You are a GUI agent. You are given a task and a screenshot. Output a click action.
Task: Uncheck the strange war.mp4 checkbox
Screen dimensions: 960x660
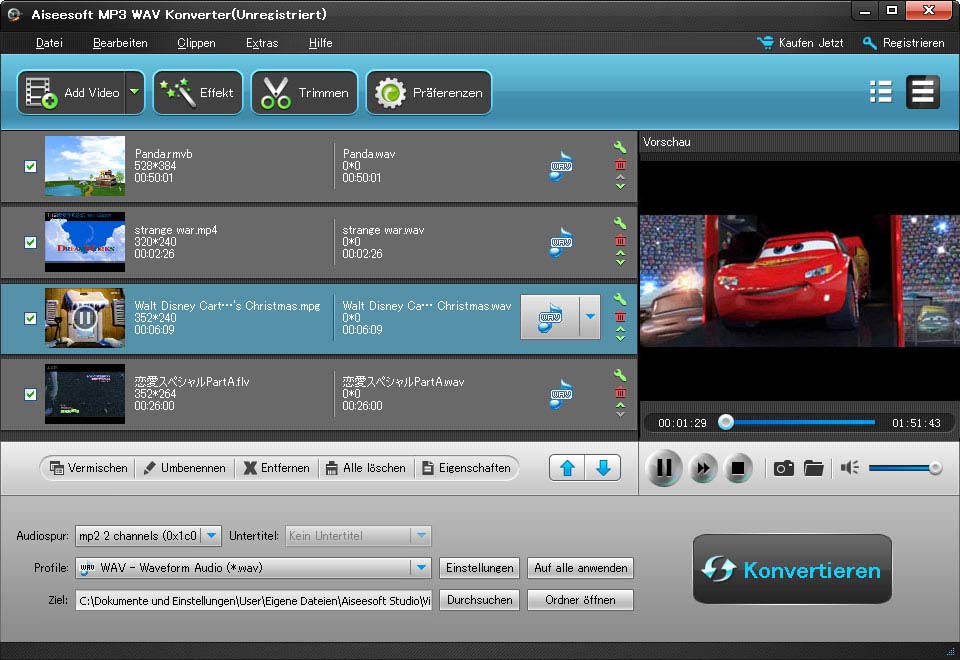coord(30,242)
